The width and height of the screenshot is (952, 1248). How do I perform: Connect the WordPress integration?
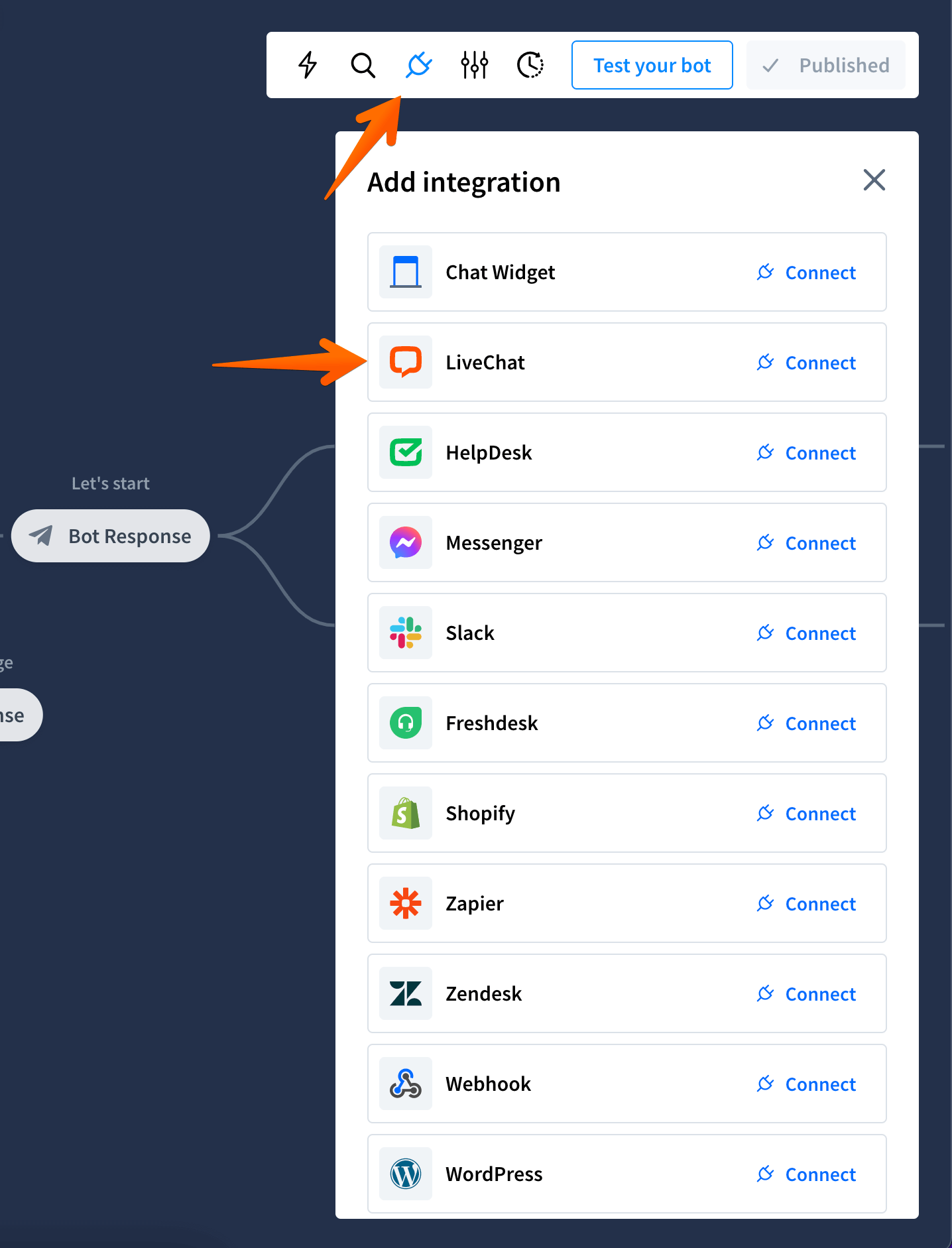(806, 1174)
